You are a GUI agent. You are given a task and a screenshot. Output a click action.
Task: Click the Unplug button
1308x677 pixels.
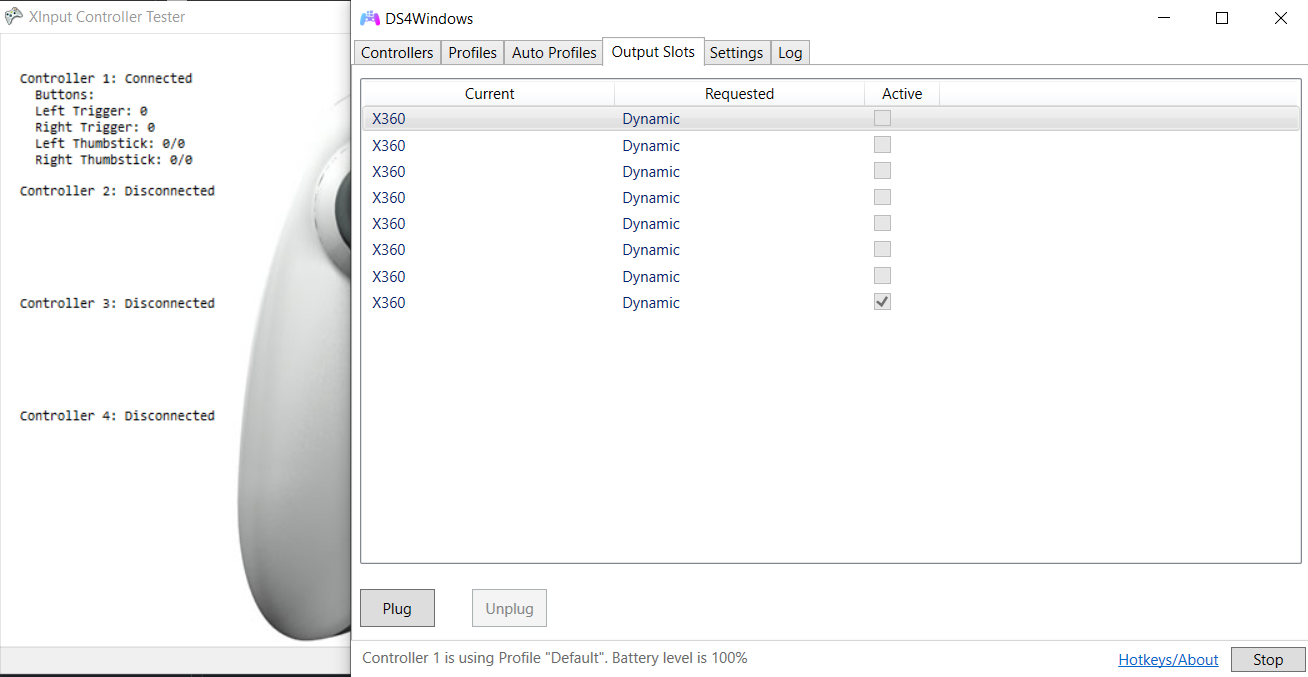coord(509,607)
